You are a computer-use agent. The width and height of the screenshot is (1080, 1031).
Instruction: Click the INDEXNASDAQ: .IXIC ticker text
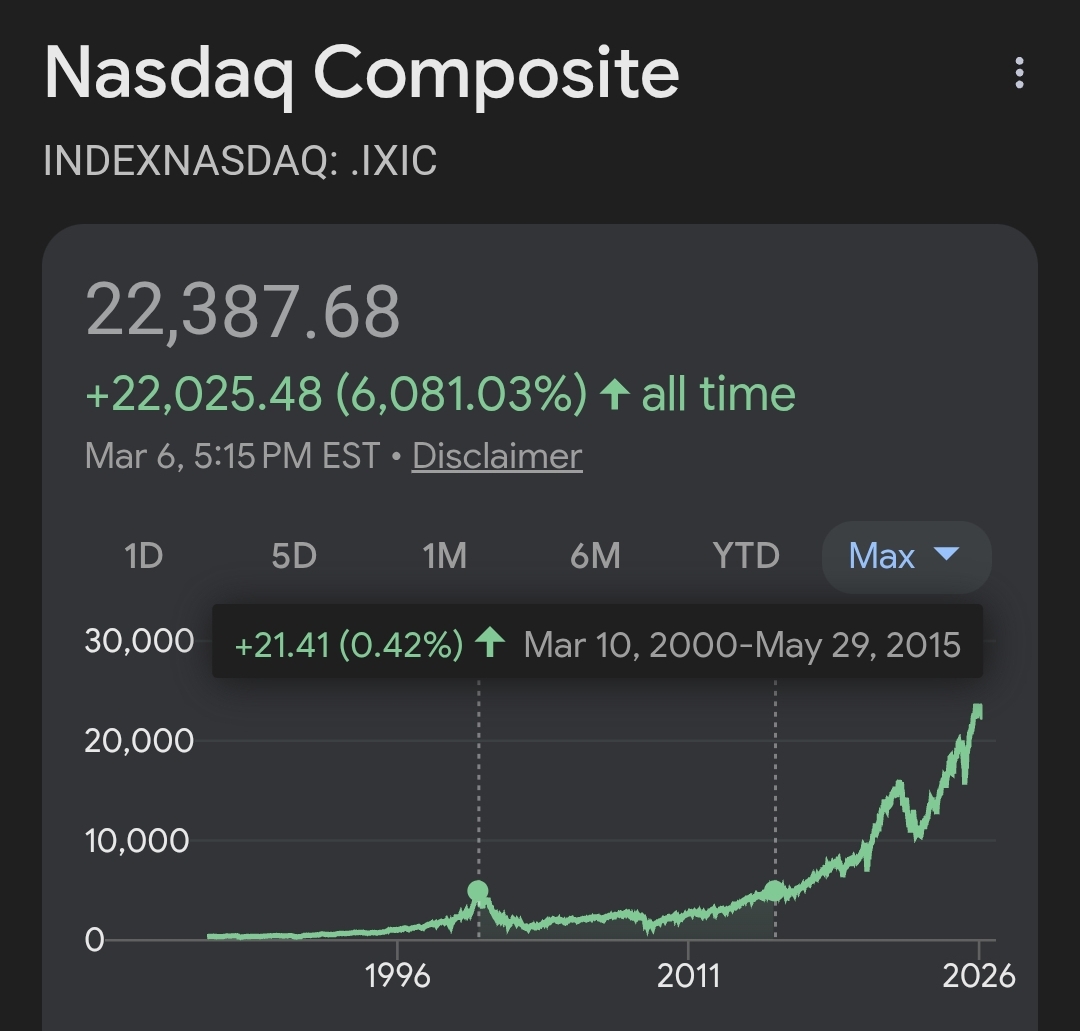[240, 161]
